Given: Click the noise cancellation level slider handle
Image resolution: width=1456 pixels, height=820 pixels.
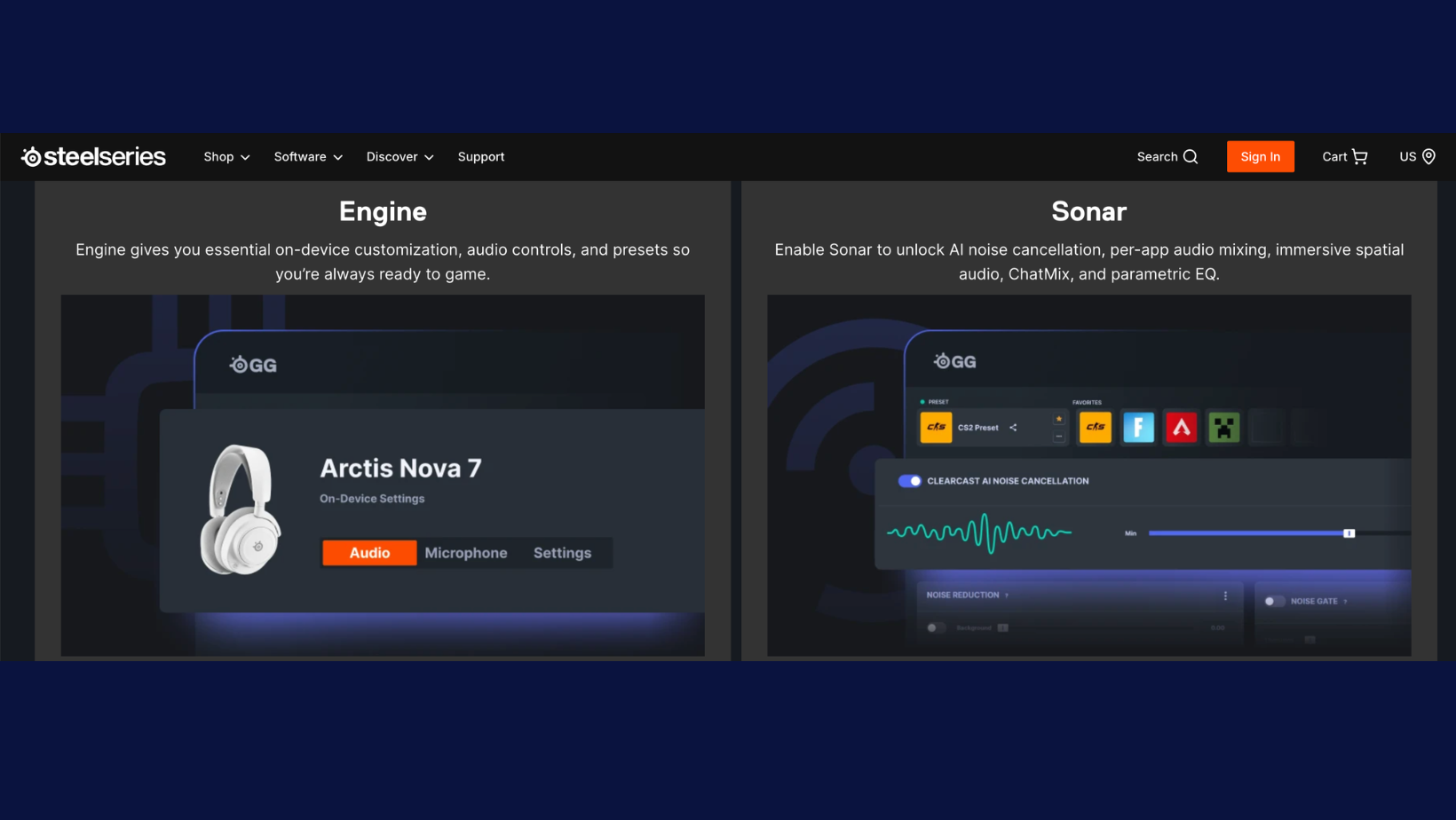Looking at the screenshot, I should click(1349, 533).
